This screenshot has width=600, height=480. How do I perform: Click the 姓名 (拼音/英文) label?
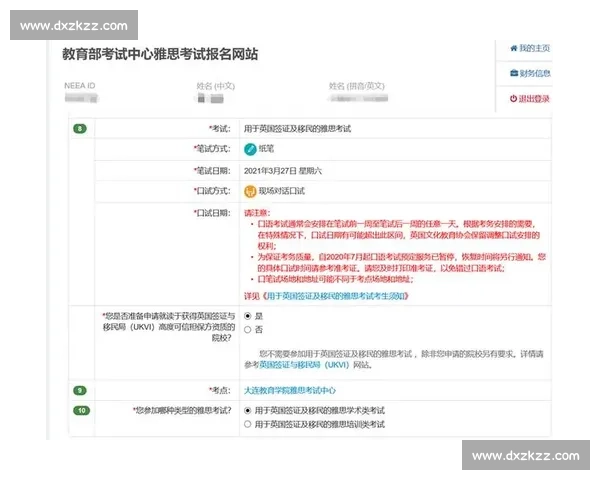coord(357,86)
